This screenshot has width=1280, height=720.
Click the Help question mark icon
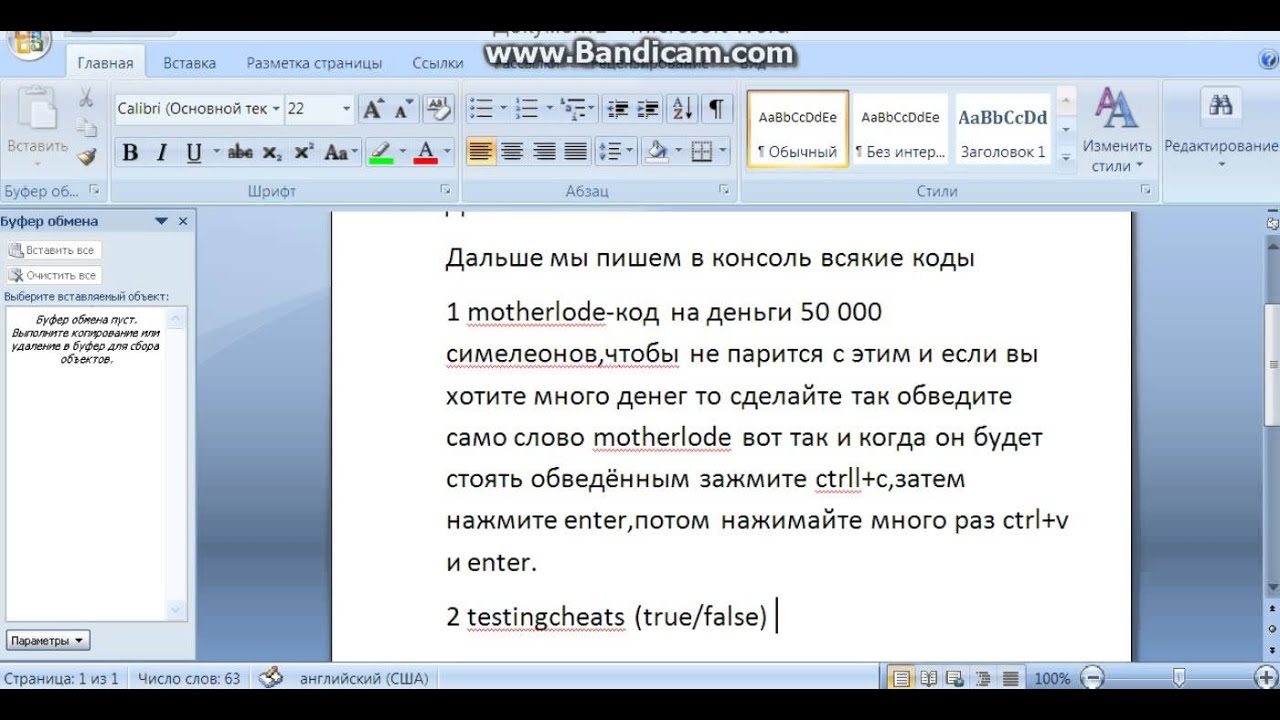pyautogui.click(x=1268, y=61)
